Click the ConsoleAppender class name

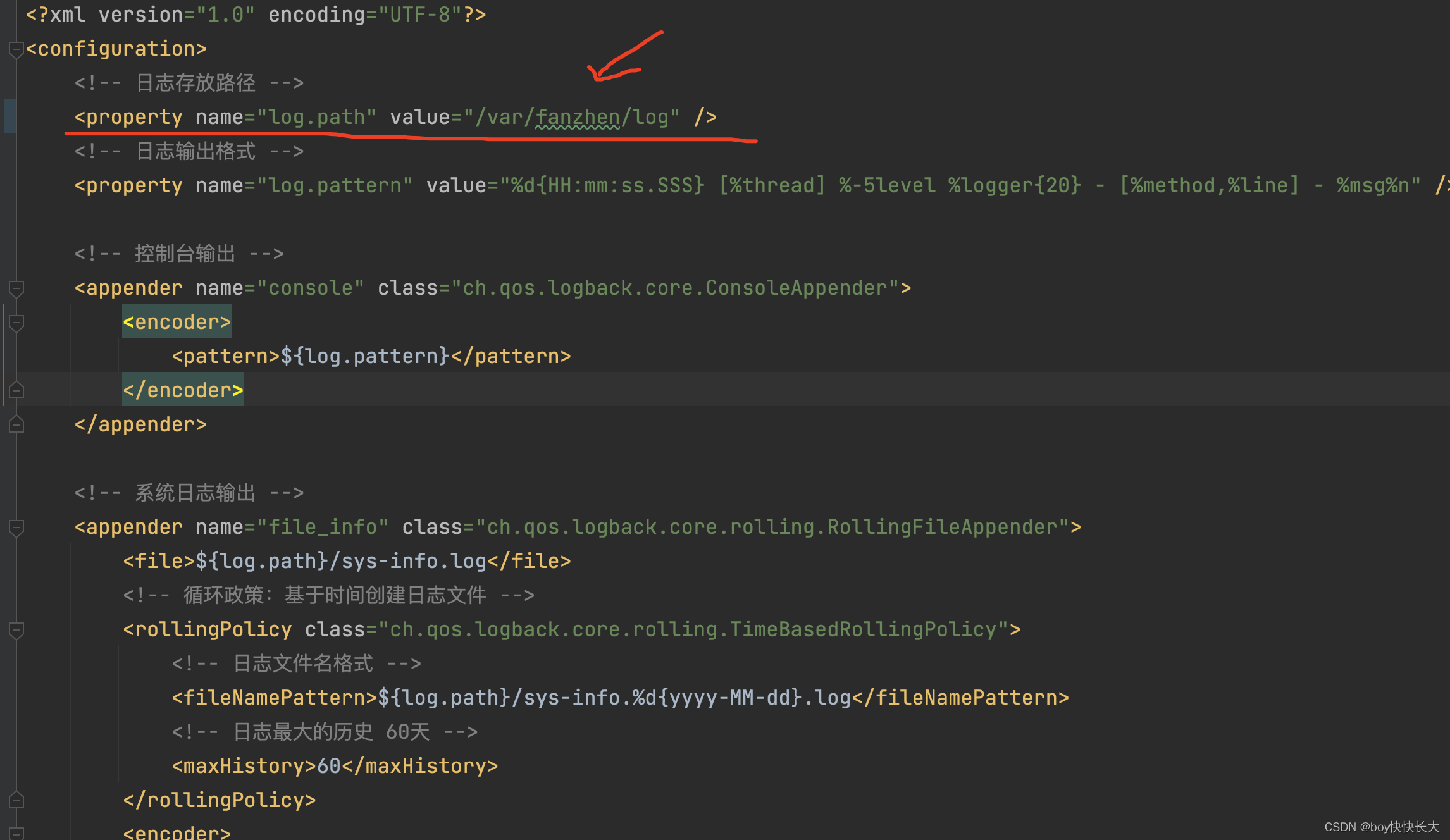click(796, 288)
